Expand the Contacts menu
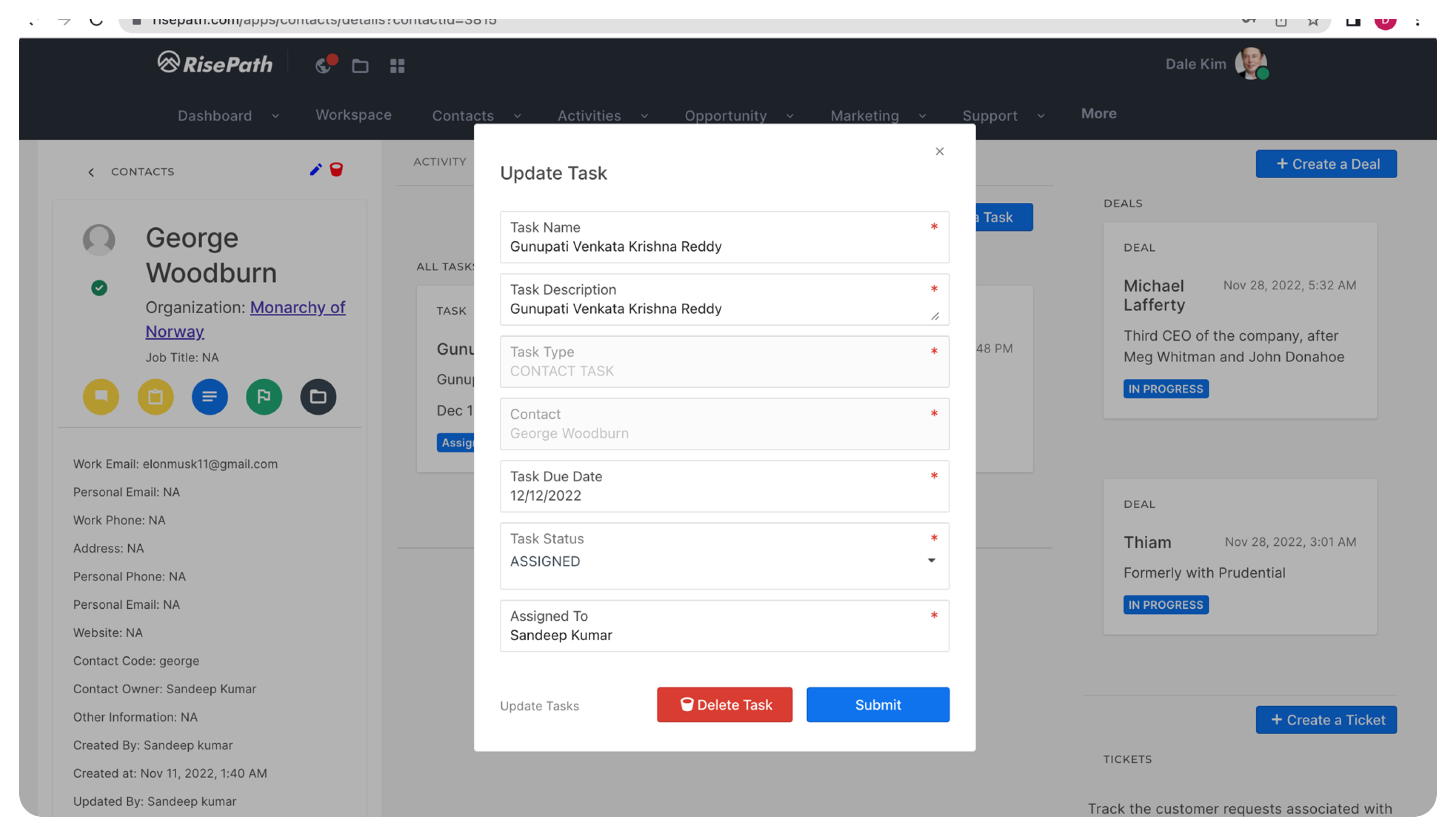 point(477,115)
